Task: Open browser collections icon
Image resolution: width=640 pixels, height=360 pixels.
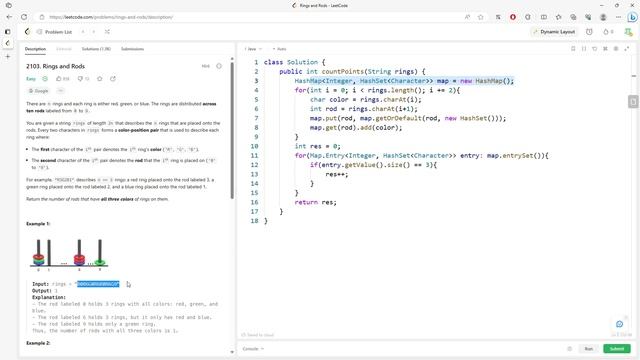Action: (x=573, y=17)
